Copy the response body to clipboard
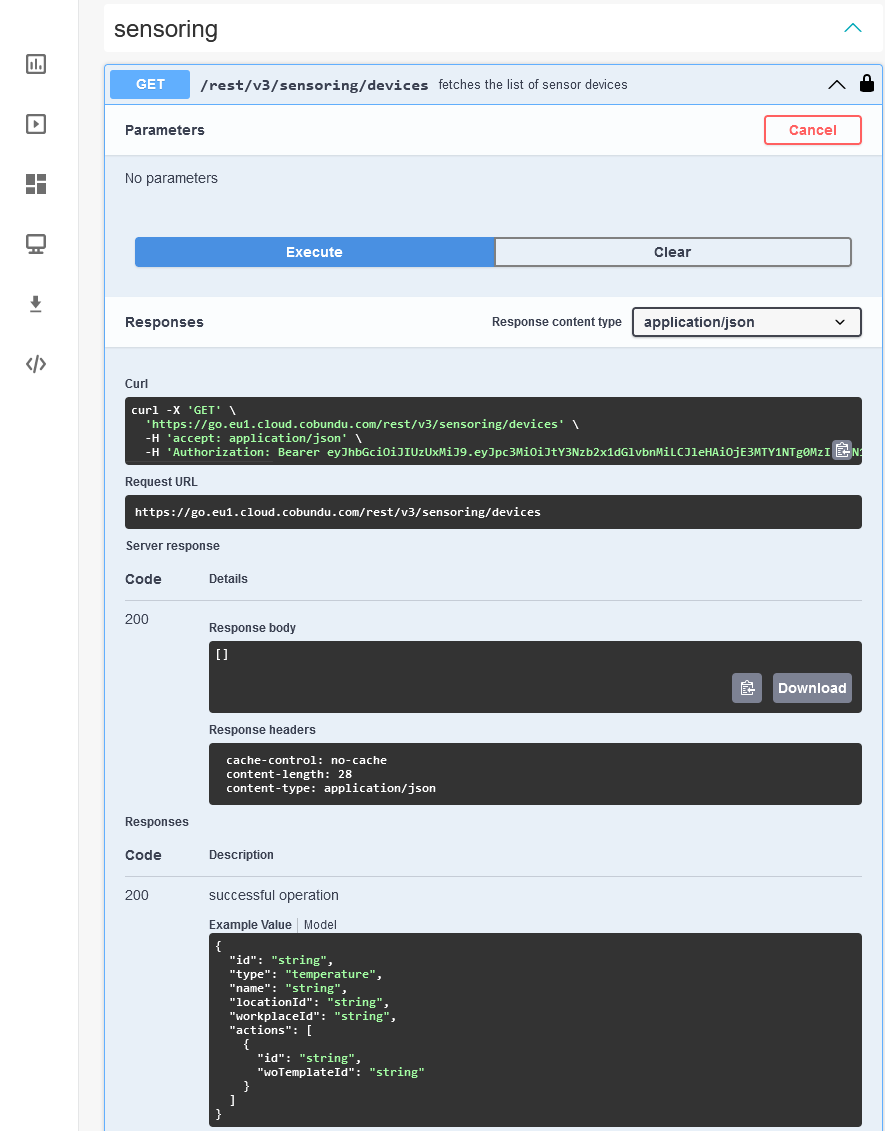The width and height of the screenshot is (885, 1131). [747, 688]
